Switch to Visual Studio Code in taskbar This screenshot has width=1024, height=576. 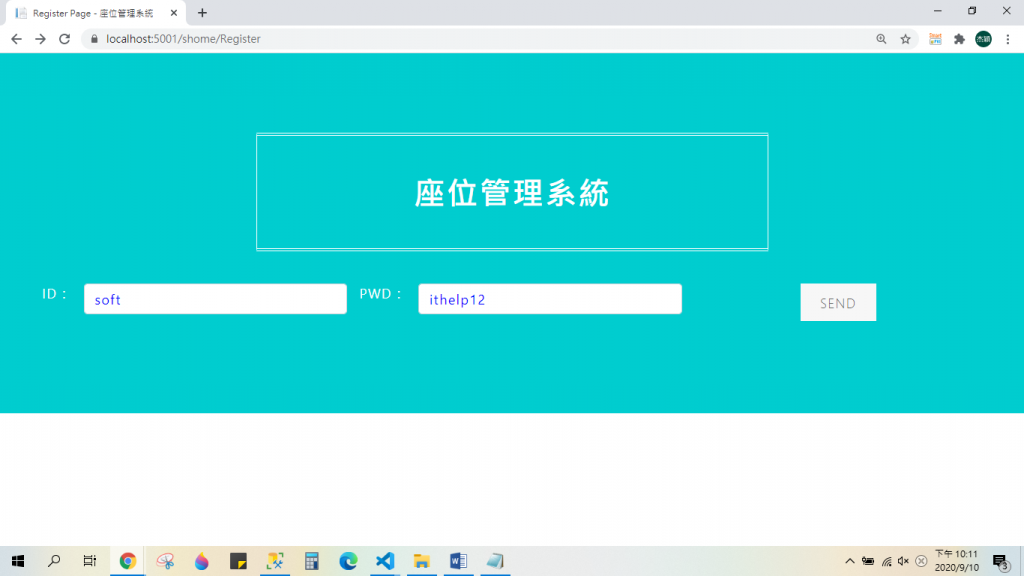(385, 561)
